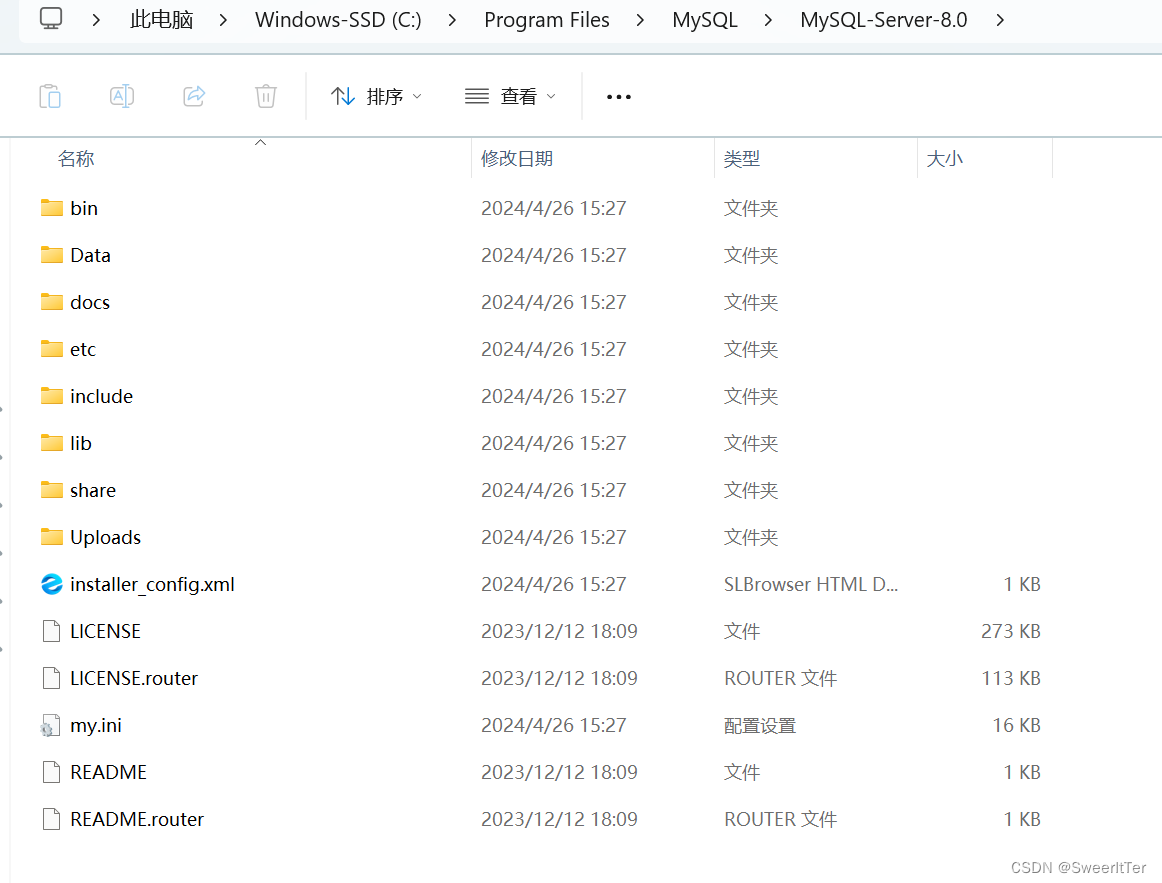This screenshot has height=883, width=1162.
Task: Click the "SLBrowser HTML D..." type cell
Action: 811,584
